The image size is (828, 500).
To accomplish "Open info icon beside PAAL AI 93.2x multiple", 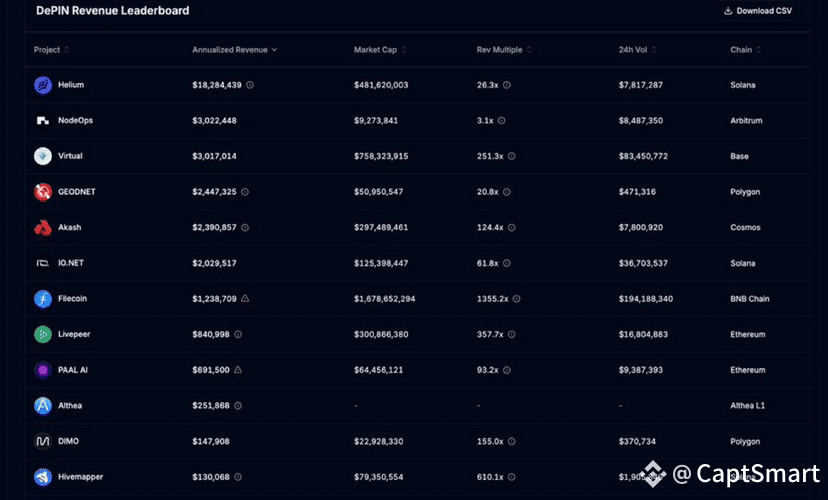I will (x=506, y=370).
